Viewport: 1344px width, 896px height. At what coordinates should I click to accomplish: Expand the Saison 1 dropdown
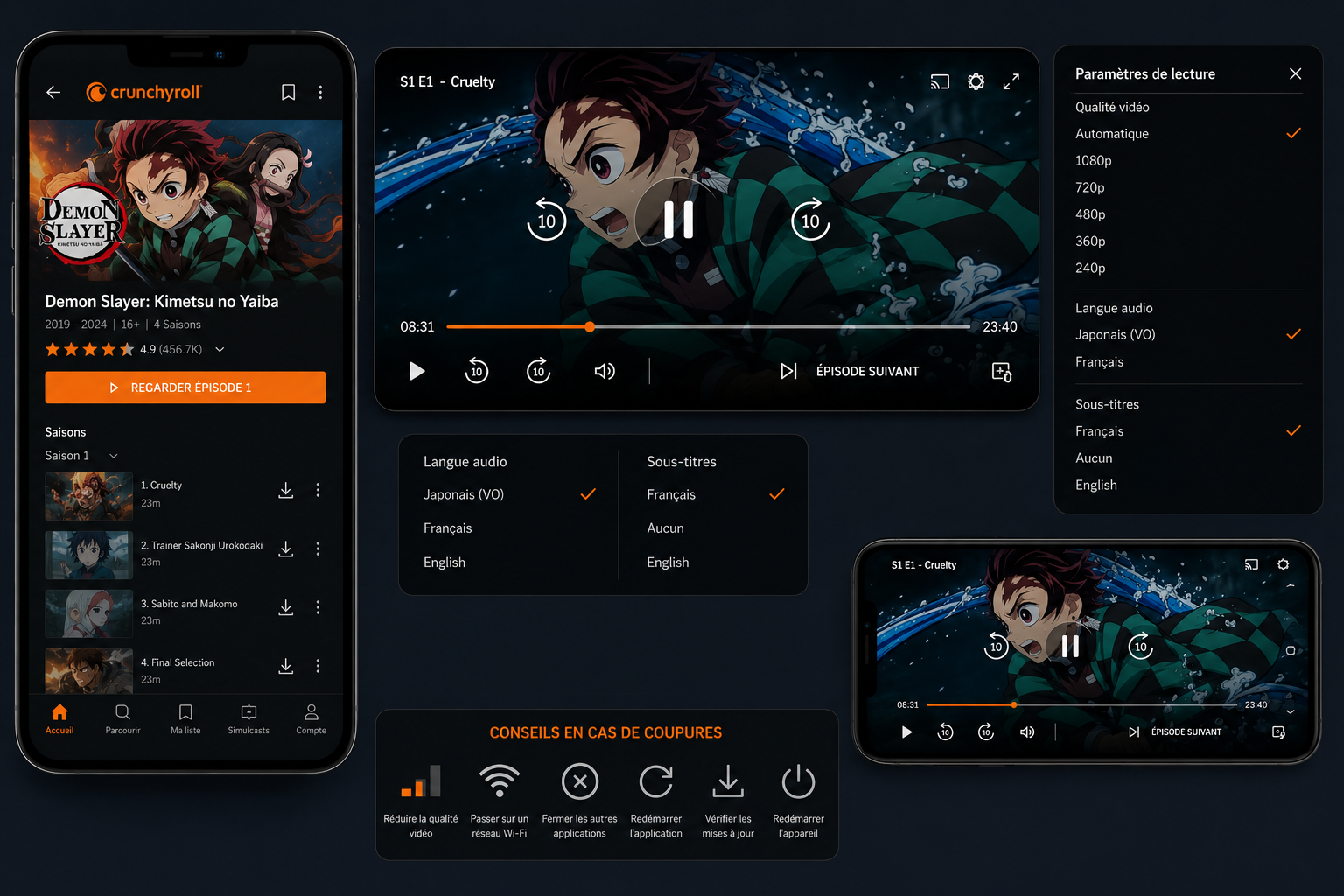pyautogui.click(x=81, y=456)
